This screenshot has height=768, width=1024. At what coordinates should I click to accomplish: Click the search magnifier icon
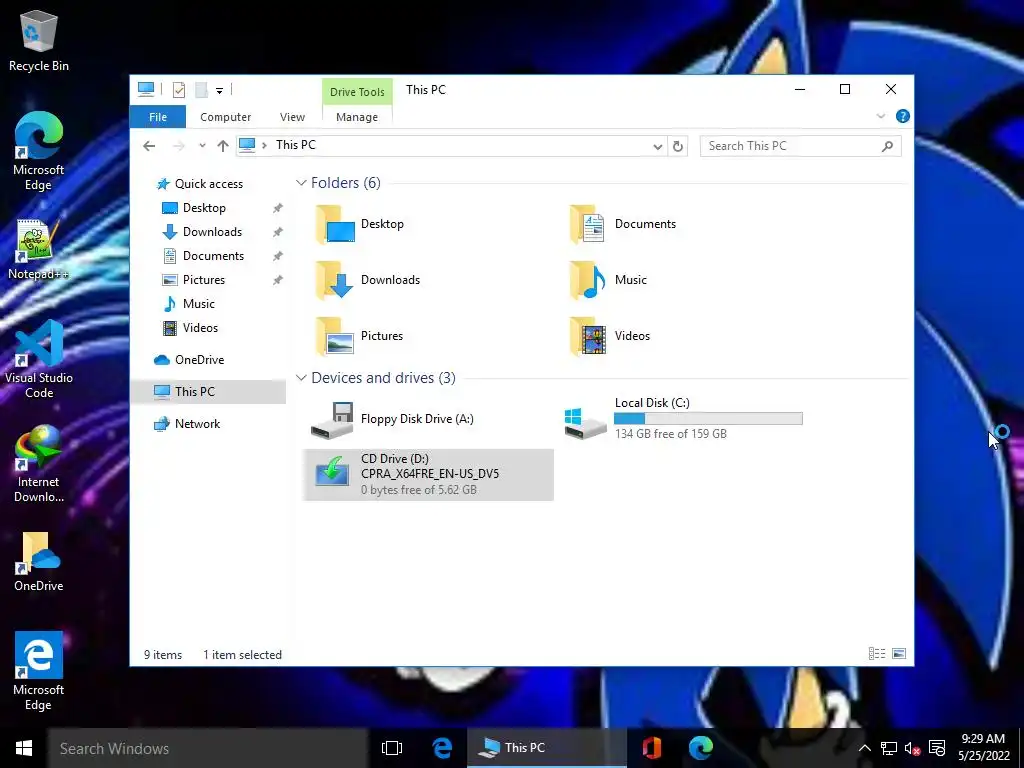(887, 146)
